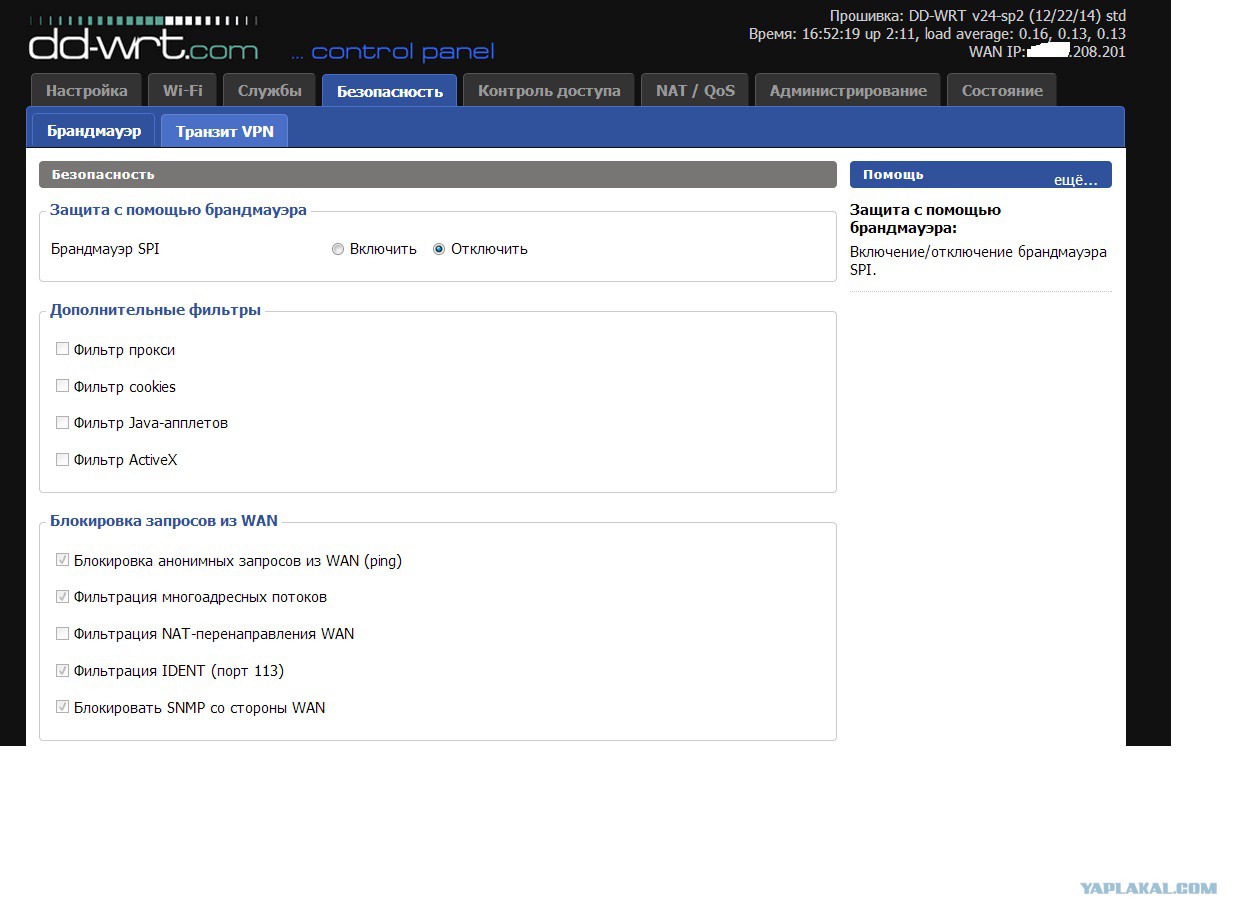Open the Службы tab
Viewport: 1243px width, 918px height.
pyautogui.click(x=270, y=90)
